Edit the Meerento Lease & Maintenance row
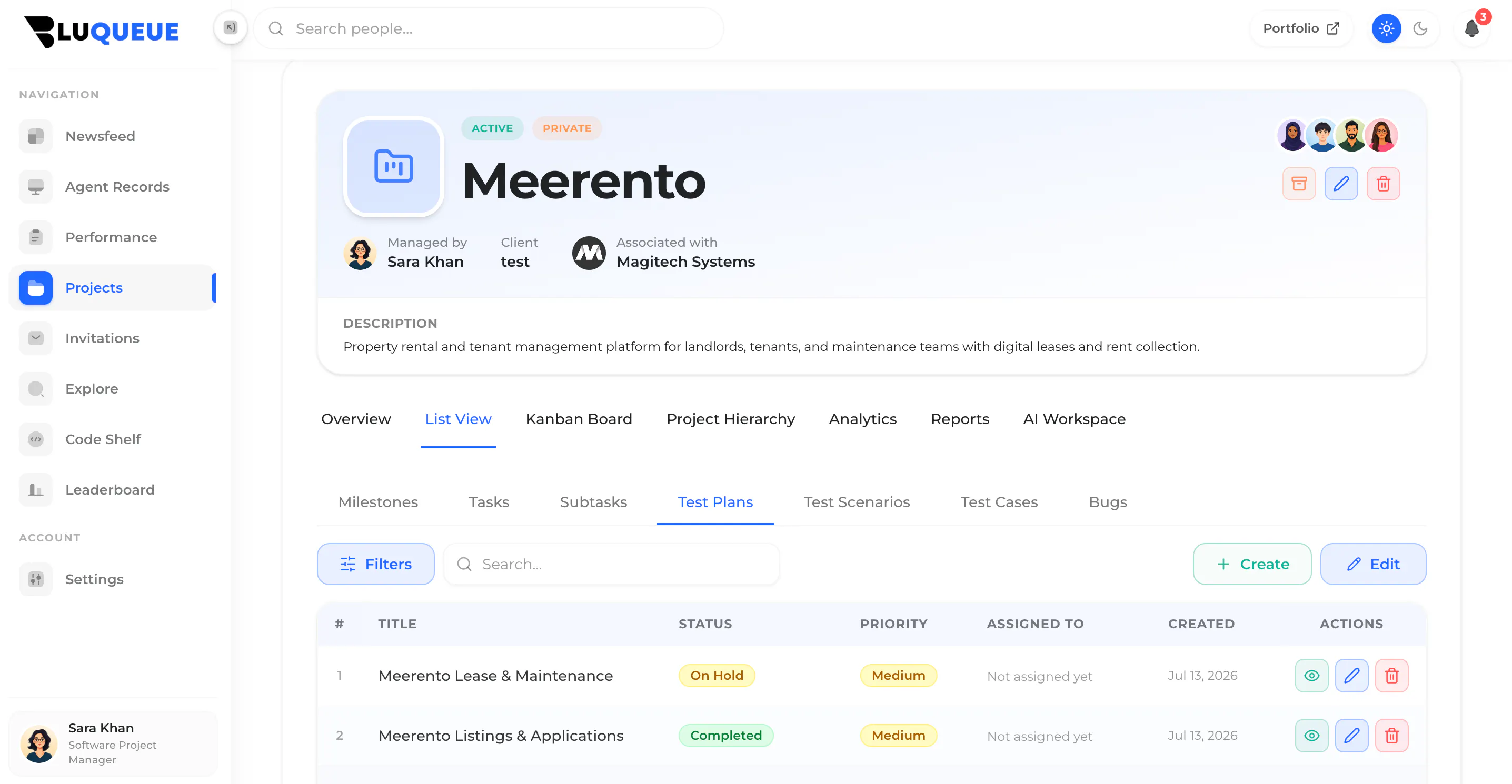 (1352, 676)
